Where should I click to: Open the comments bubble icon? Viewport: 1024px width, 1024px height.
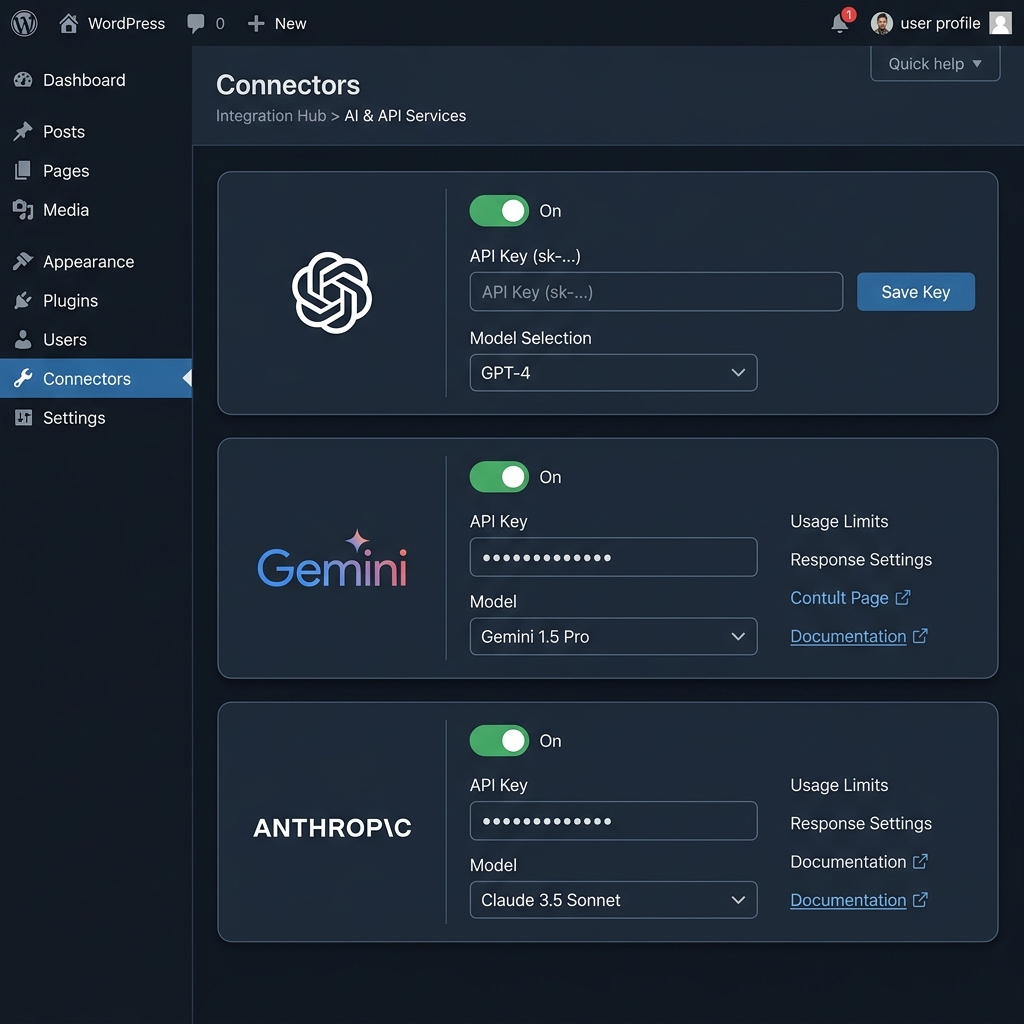195,24
